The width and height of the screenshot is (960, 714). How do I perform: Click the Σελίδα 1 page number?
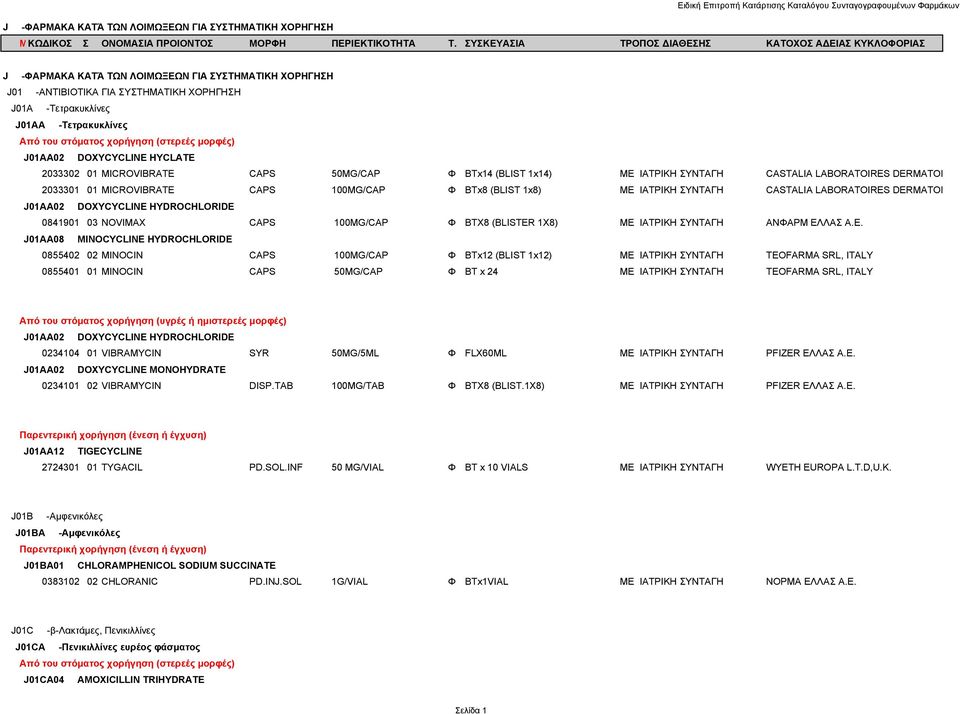point(471,710)
